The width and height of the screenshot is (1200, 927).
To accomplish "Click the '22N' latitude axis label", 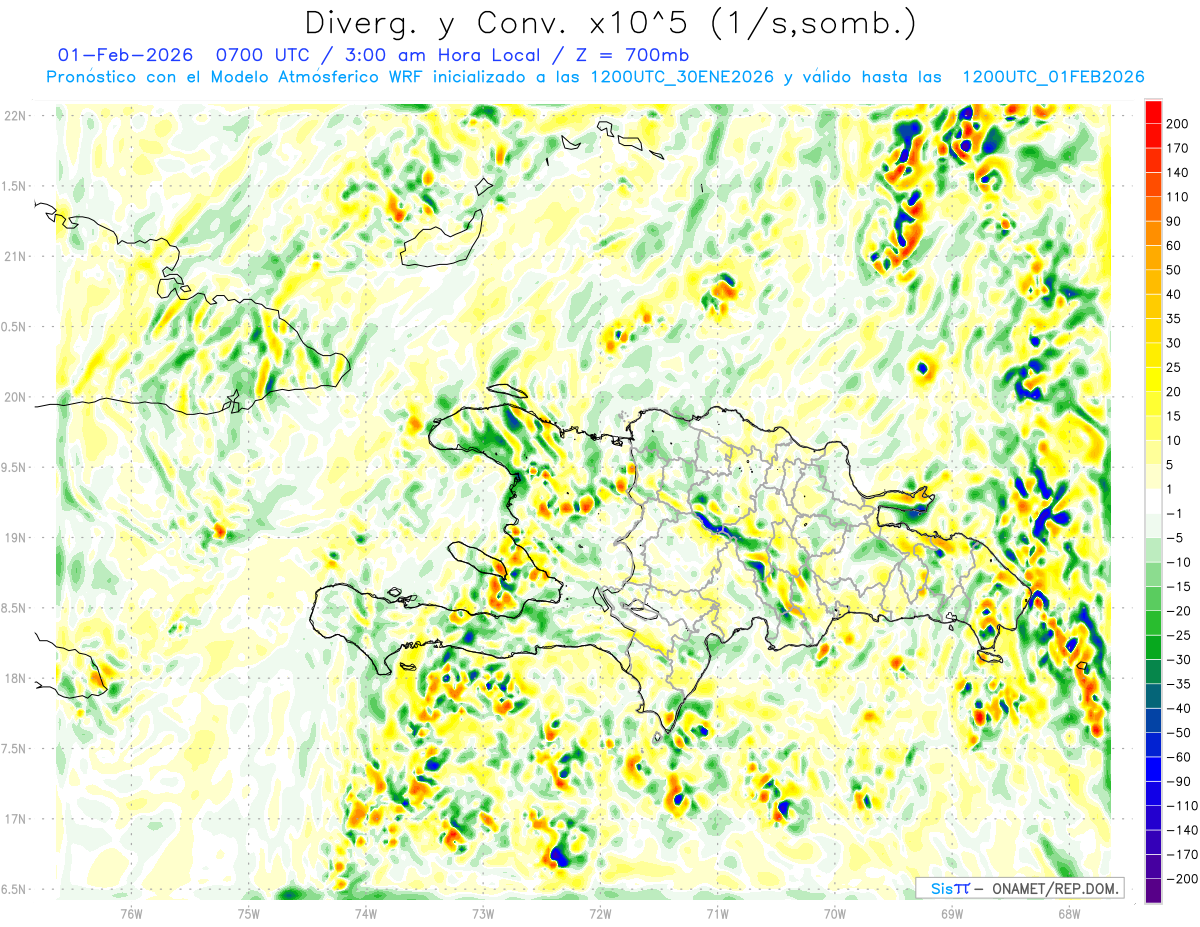I will 15,116.
